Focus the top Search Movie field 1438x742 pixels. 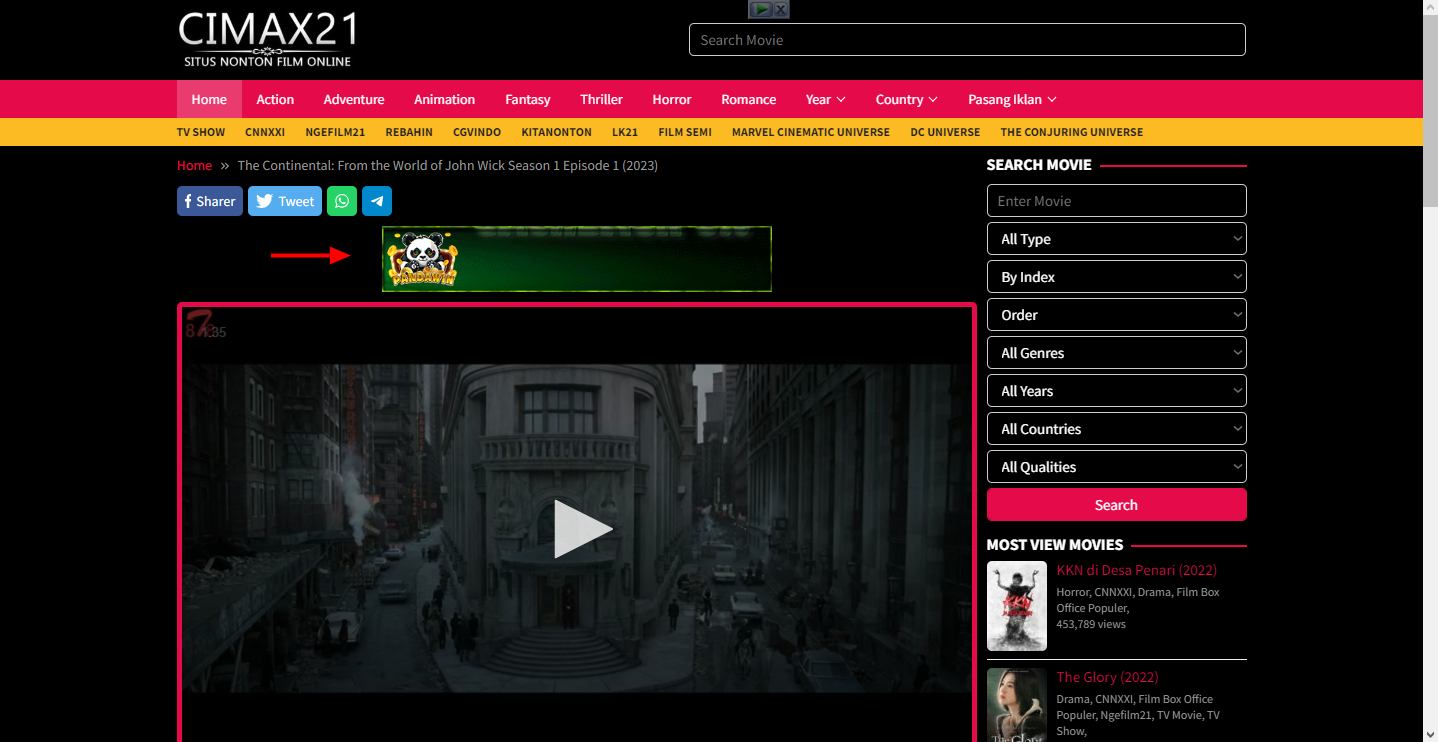(967, 40)
